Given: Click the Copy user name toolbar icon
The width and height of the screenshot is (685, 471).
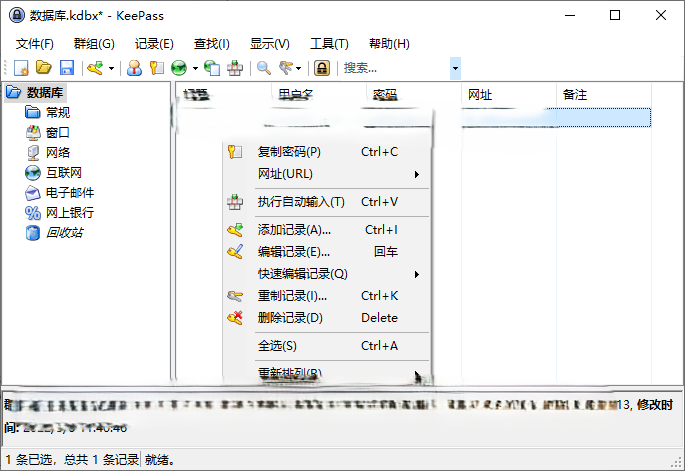Looking at the screenshot, I should (x=134, y=68).
